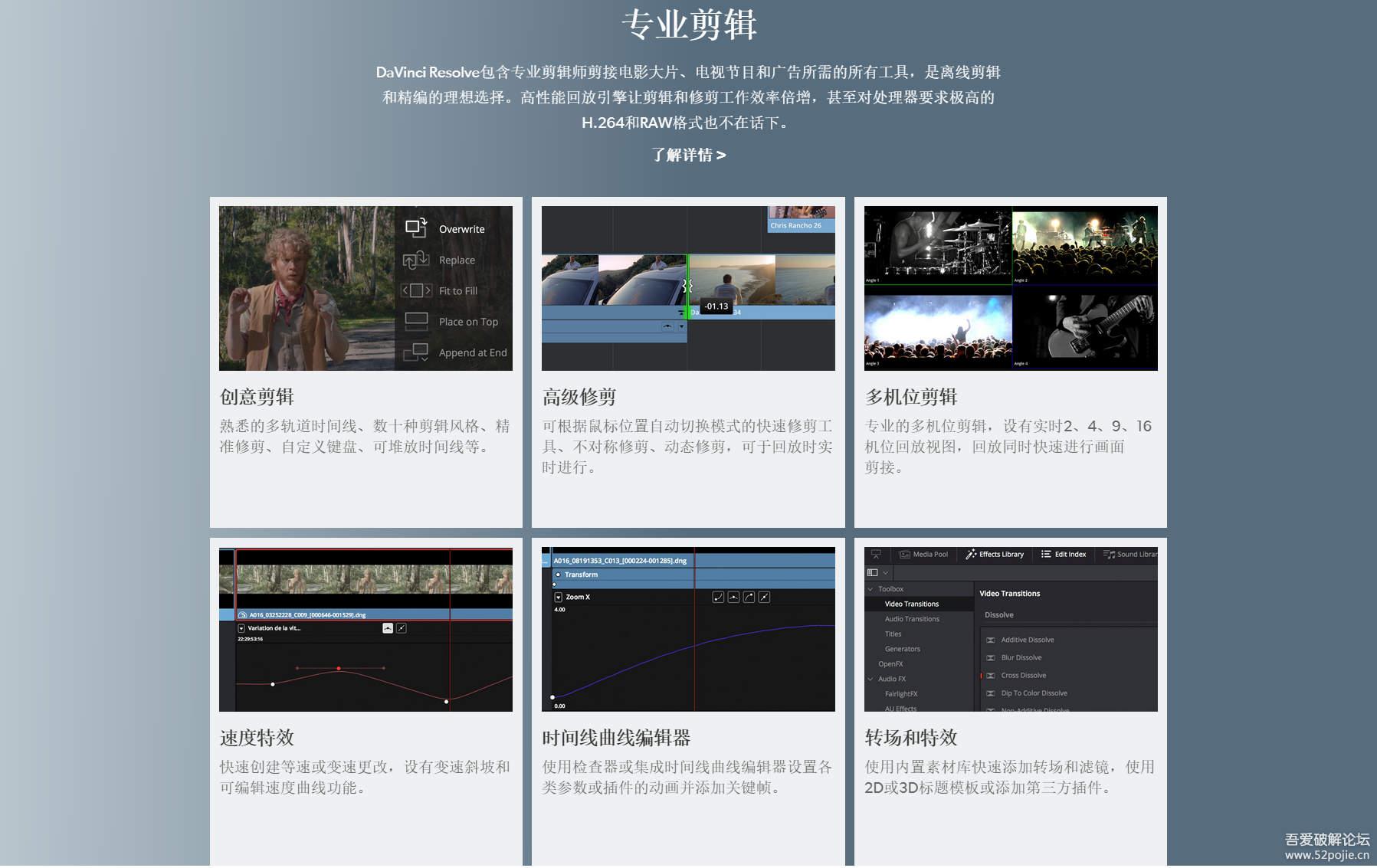The width and height of the screenshot is (1377, 868).
Task: Click the panel layout icon below Media Pool
Action: tap(872, 572)
